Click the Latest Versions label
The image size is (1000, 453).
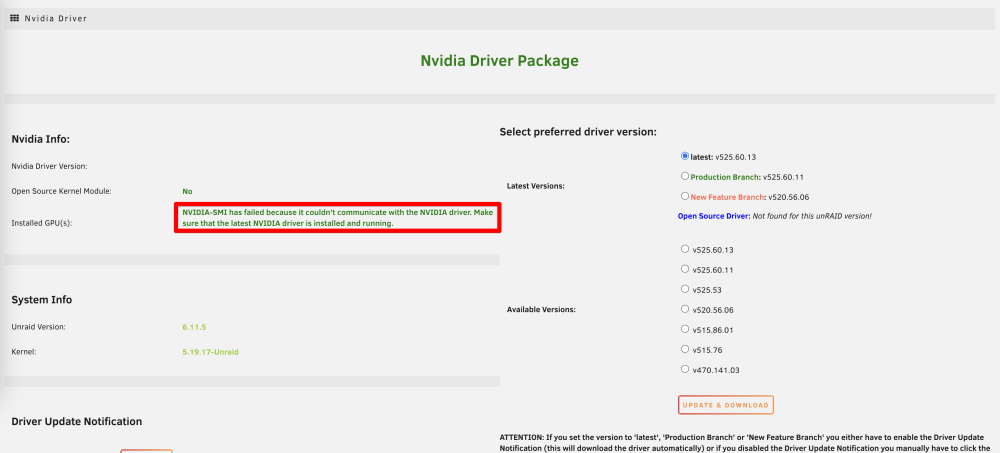[x=536, y=186]
